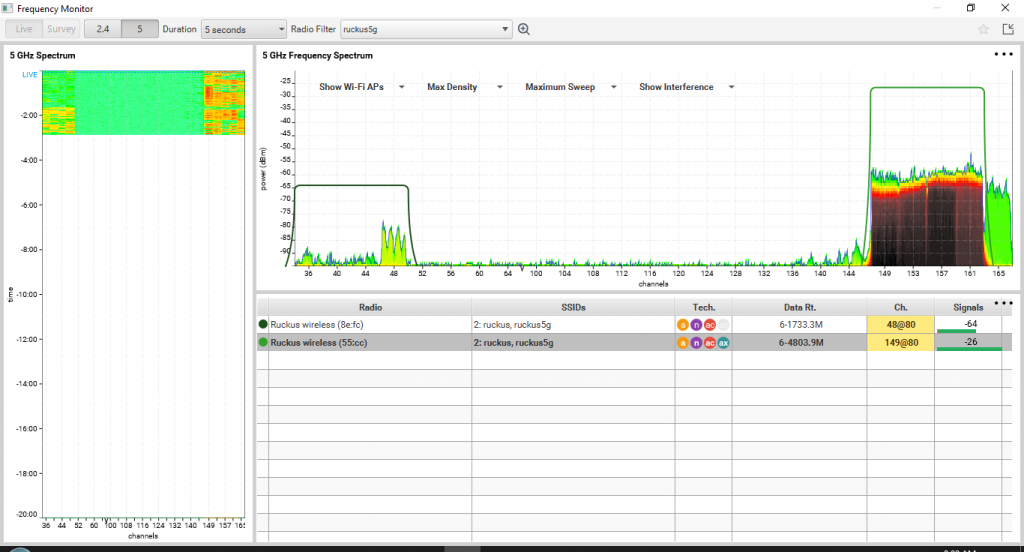Click the LIVE label on the waterfall spectrum
1024x552 pixels.
[x=29, y=74]
